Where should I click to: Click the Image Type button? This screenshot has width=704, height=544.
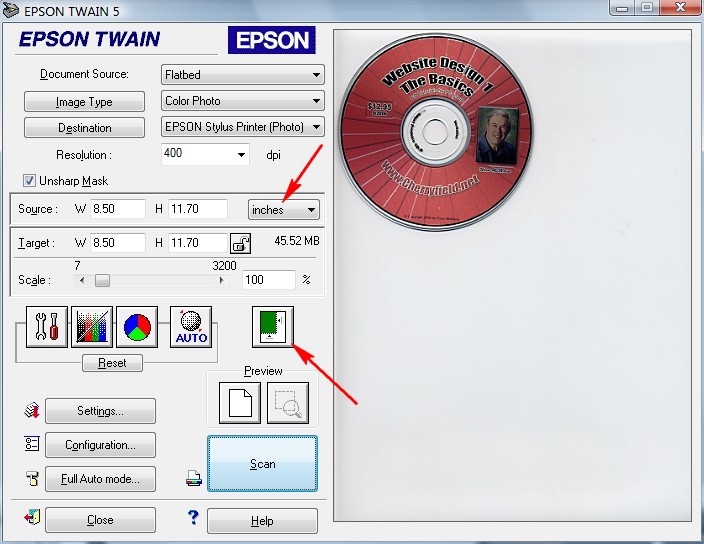point(84,102)
